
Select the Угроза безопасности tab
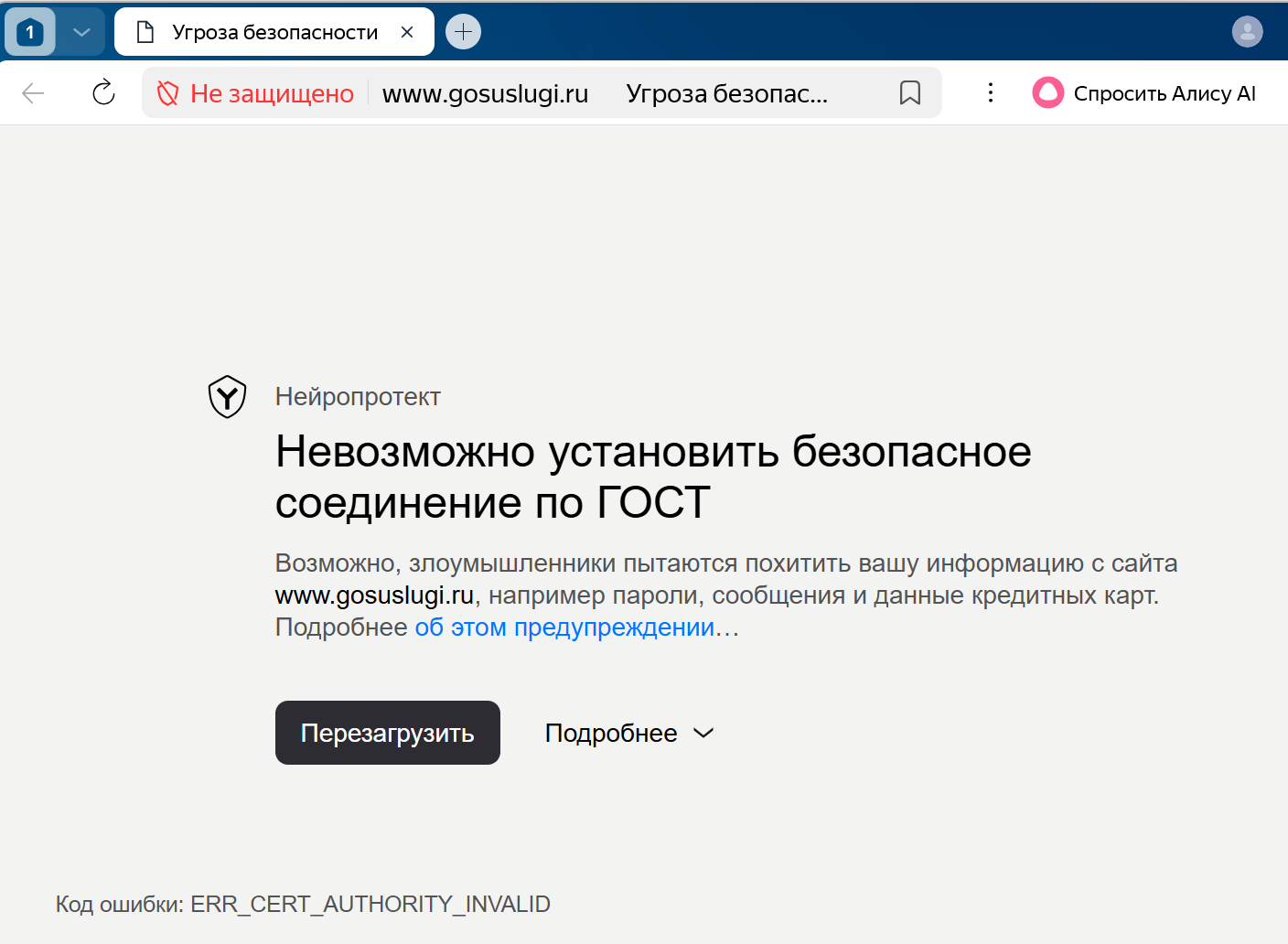[x=274, y=33]
